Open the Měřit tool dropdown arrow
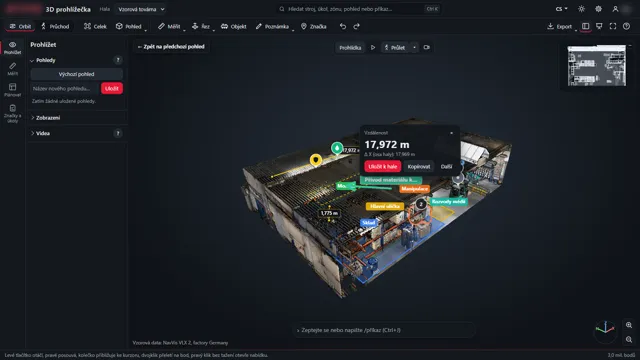Screen dimensions: 640x360 click(x=184, y=30)
